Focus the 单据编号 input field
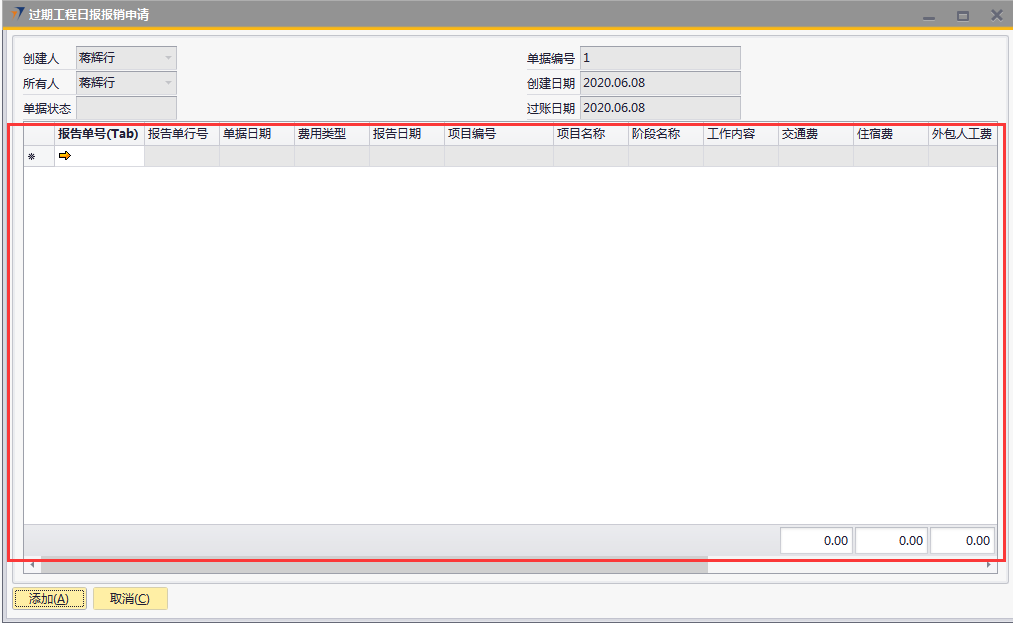 (659, 58)
